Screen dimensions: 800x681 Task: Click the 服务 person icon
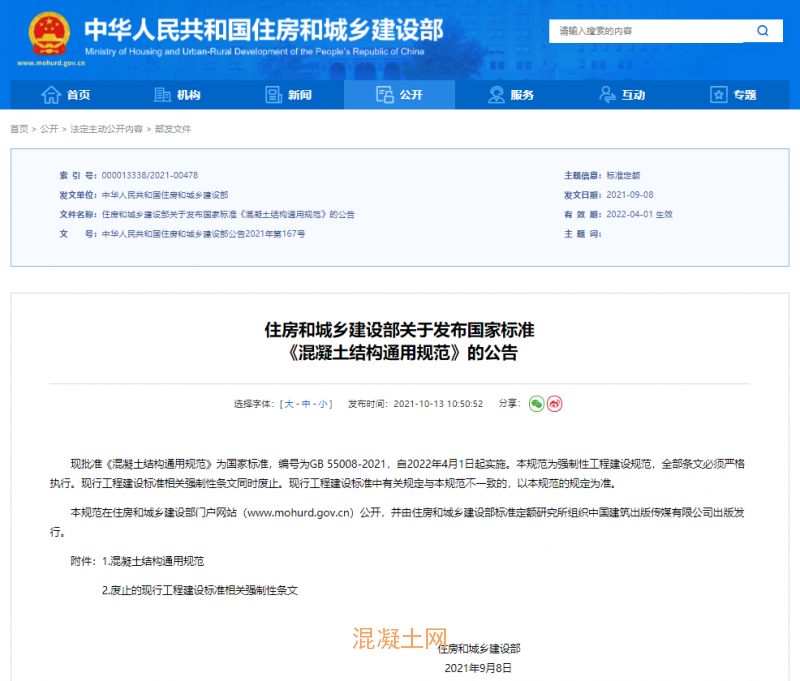(x=496, y=95)
